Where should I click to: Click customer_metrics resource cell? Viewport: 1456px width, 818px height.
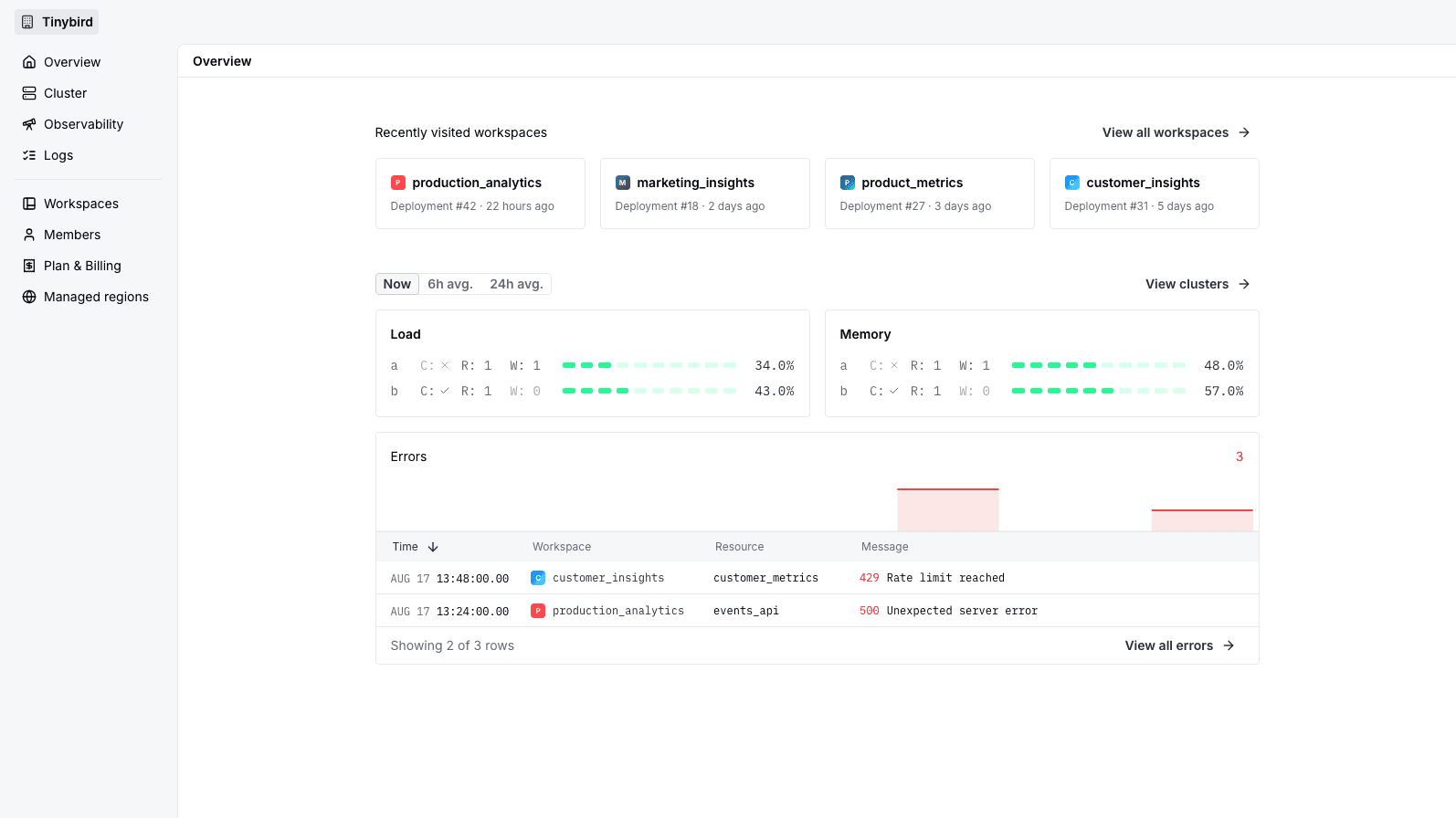pos(766,578)
